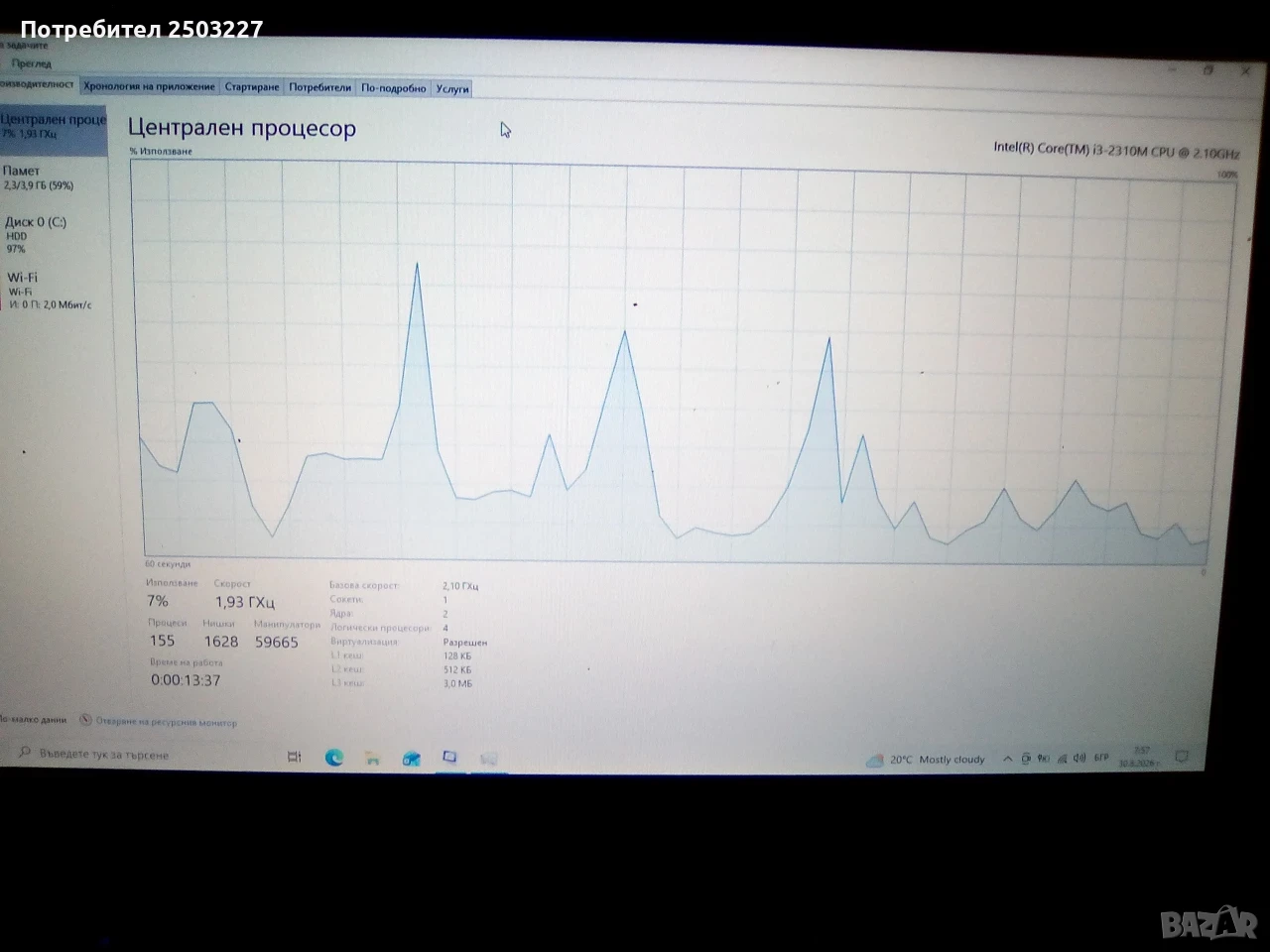Open the Microsoft Store taskbar icon
The width and height of the screenshot is (1270, 952).
[x=411, y=759]
